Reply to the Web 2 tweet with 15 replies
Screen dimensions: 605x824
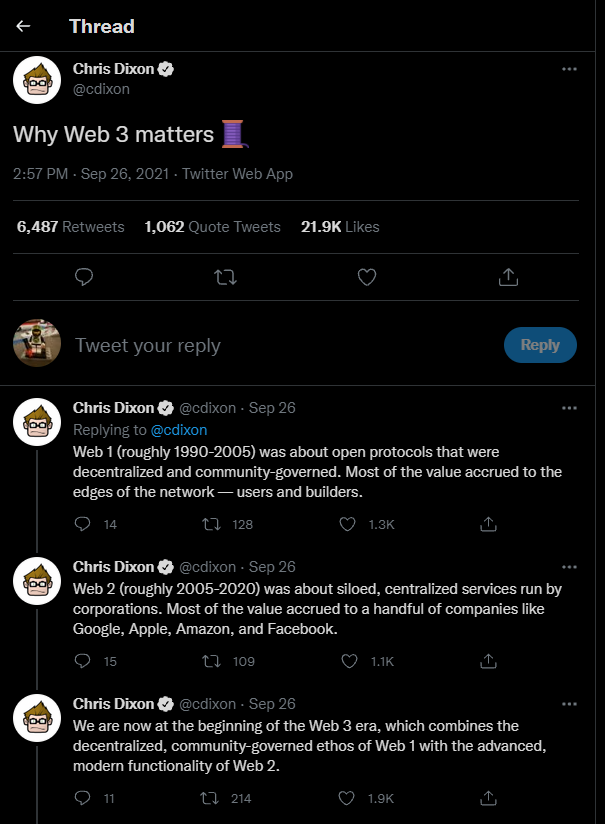(83, 661)
